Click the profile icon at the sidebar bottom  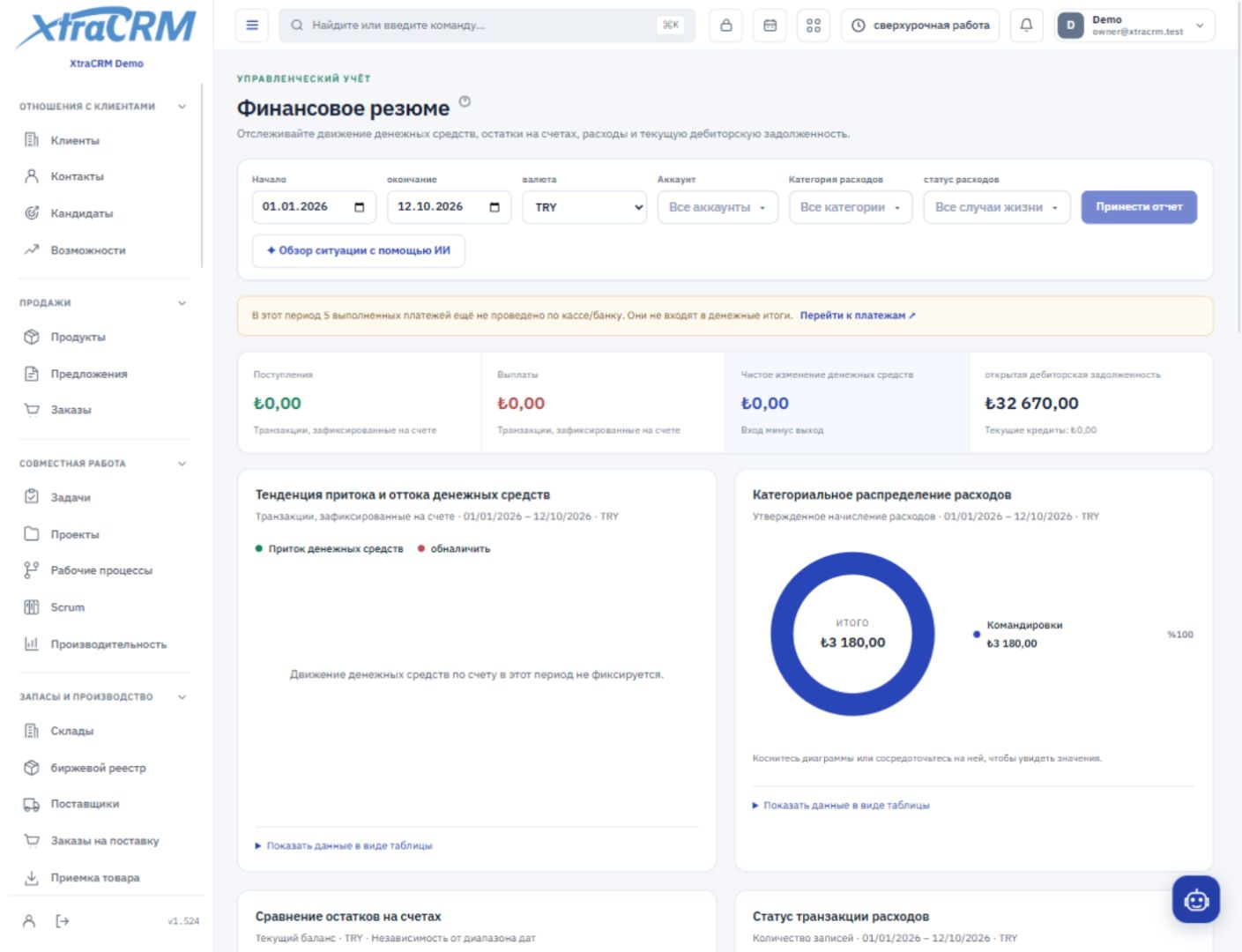click(29, 921)
